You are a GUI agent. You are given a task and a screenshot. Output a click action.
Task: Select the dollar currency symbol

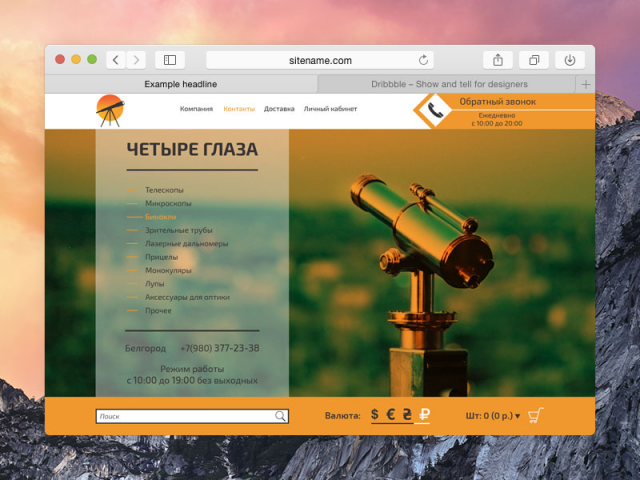coord(375,414)
